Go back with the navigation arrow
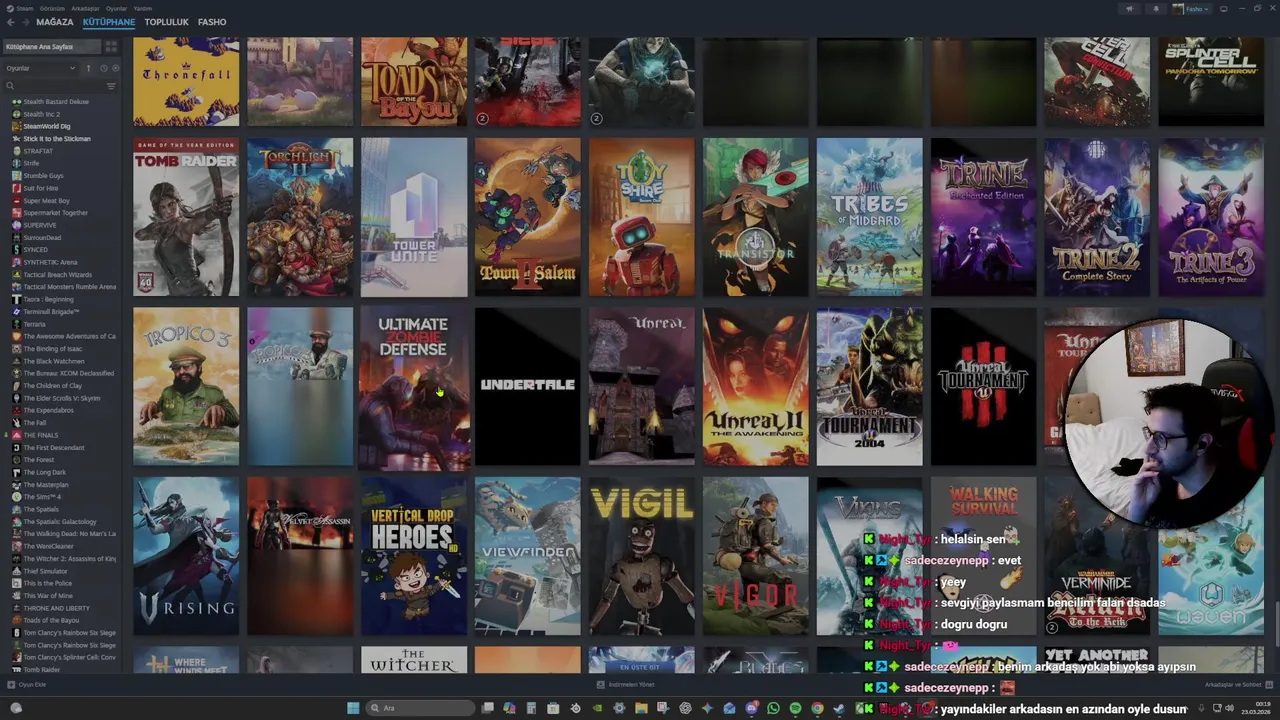This screenshot has height=720, width=1280. tap(9, 22)
